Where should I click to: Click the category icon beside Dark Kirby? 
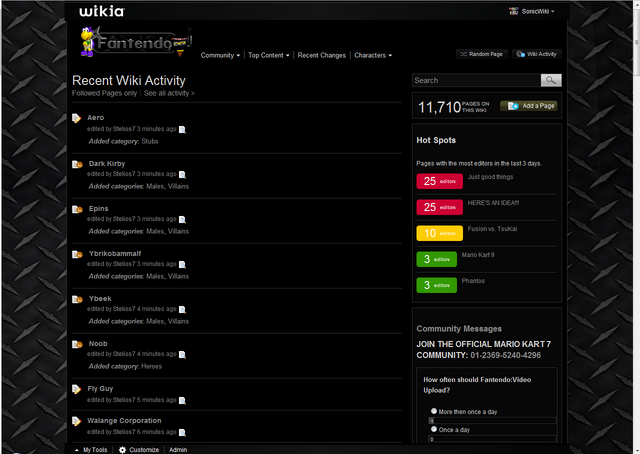pyautogui.click(x=77, y=165)
